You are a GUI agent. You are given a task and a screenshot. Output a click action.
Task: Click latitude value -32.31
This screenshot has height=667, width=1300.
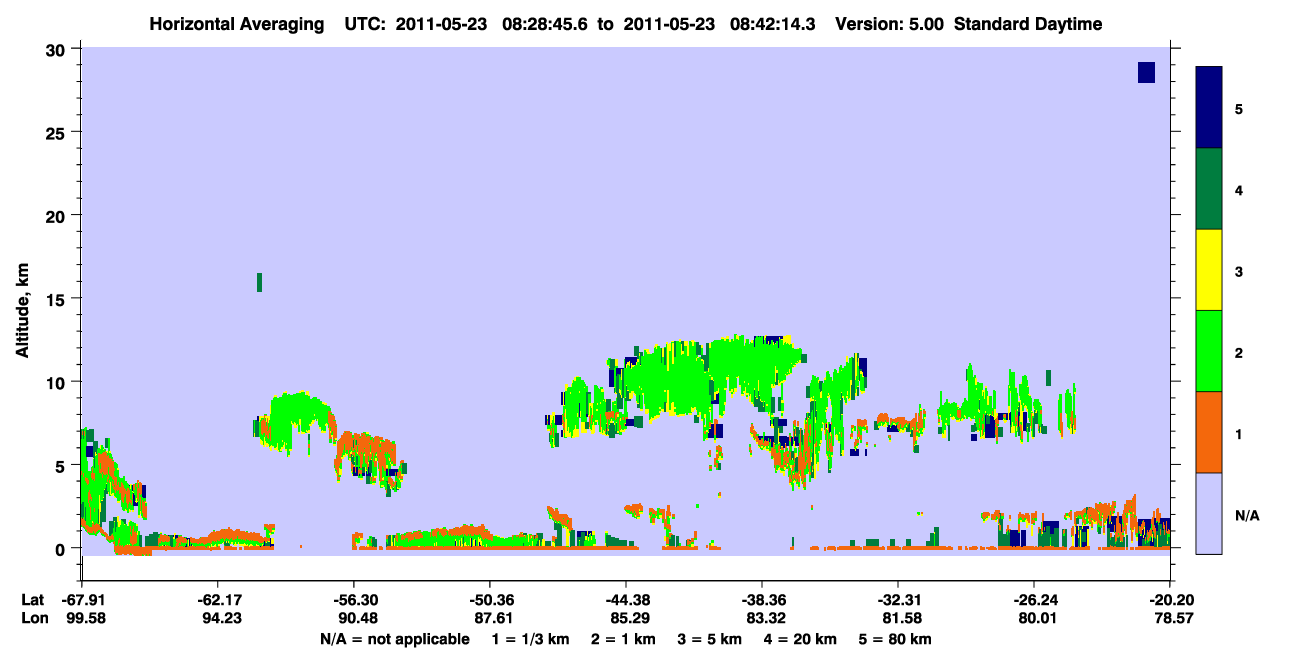click(x=898, y=600)
